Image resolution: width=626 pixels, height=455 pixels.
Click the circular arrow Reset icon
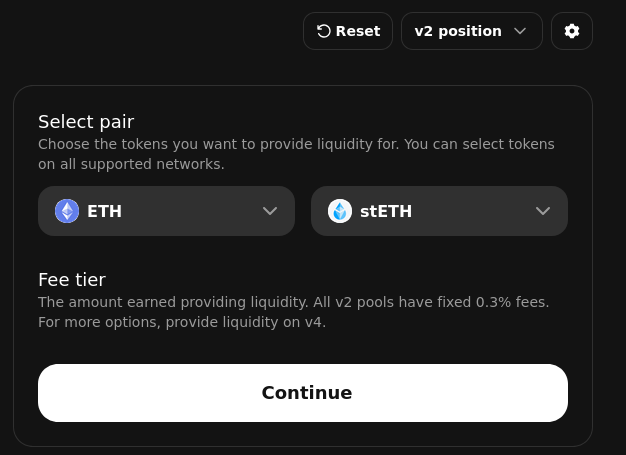(x=323, y=31)
